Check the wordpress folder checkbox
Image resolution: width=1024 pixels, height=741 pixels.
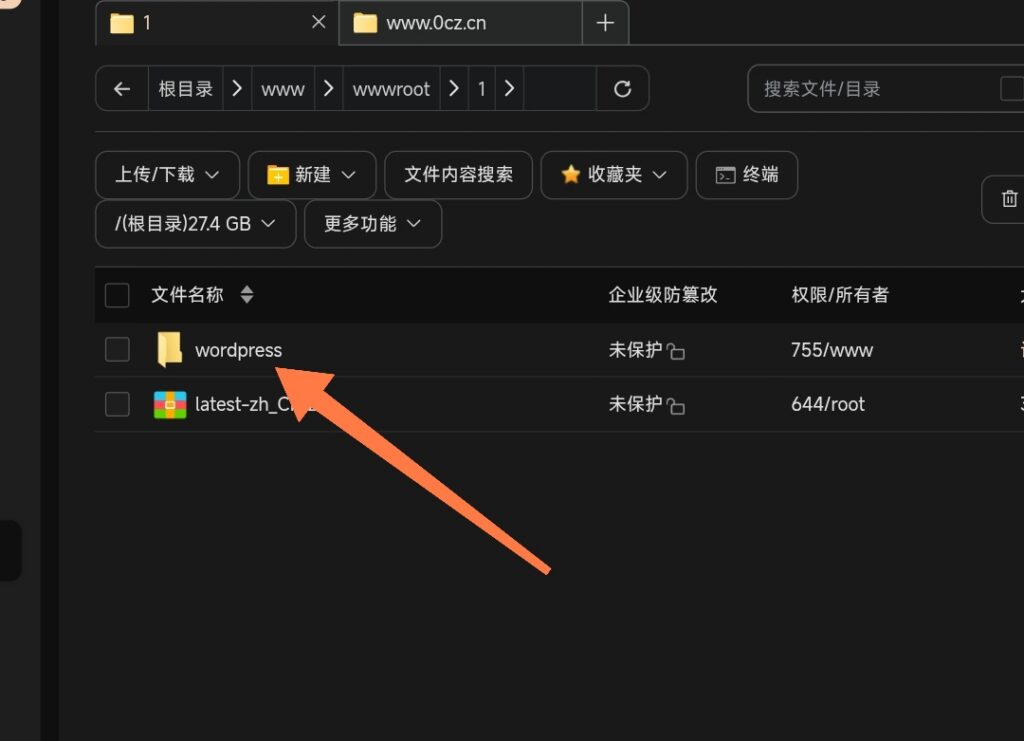click(x=117, y=349)
